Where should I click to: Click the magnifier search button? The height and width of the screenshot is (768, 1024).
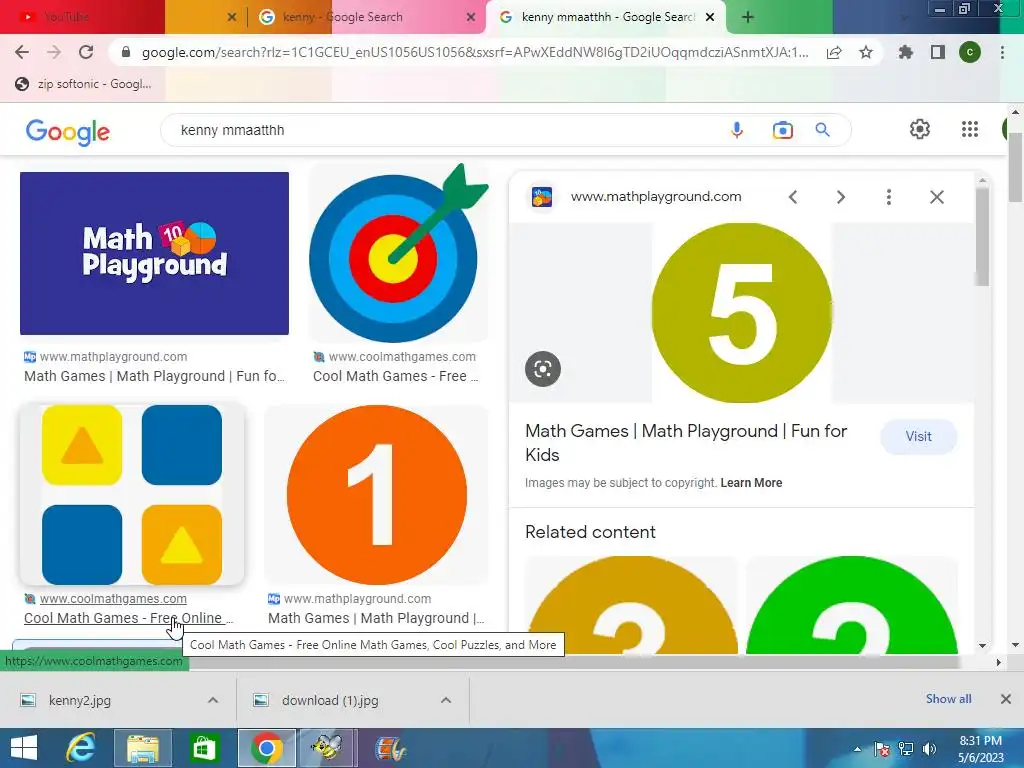click(x=823, y=130)
